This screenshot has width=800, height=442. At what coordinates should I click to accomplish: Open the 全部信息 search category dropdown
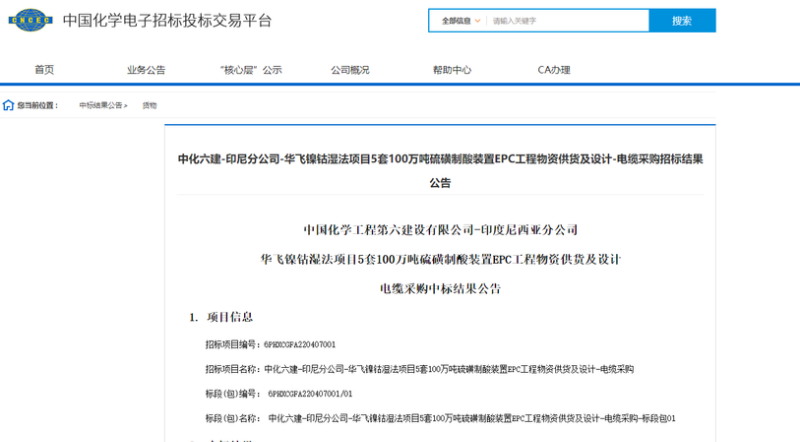click(461, 21)
